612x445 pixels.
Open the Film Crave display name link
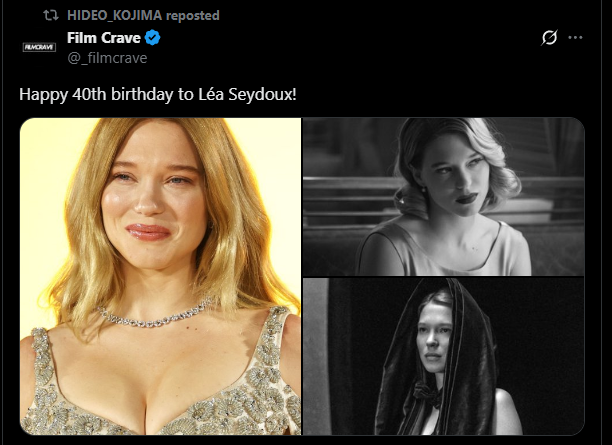click(104, 38)
